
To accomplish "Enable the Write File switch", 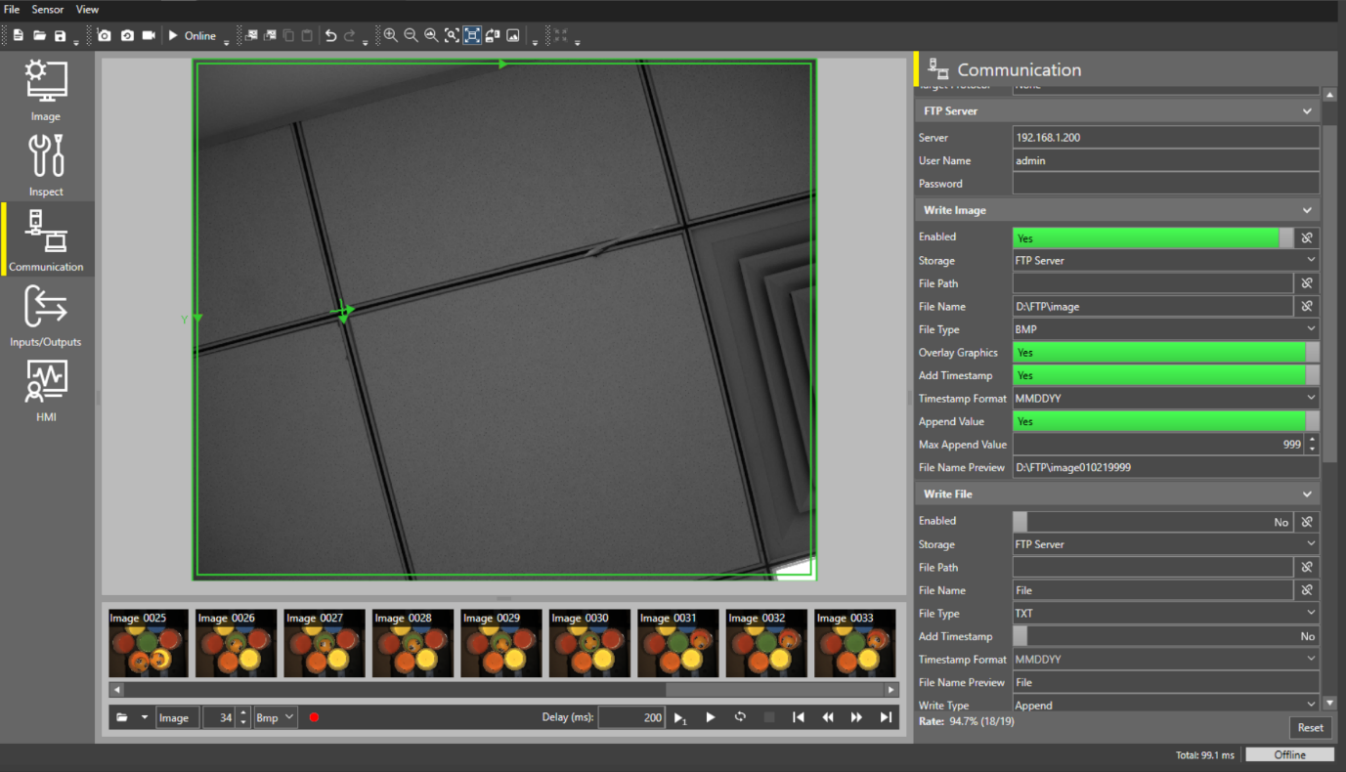I will tap(1153, 522).
